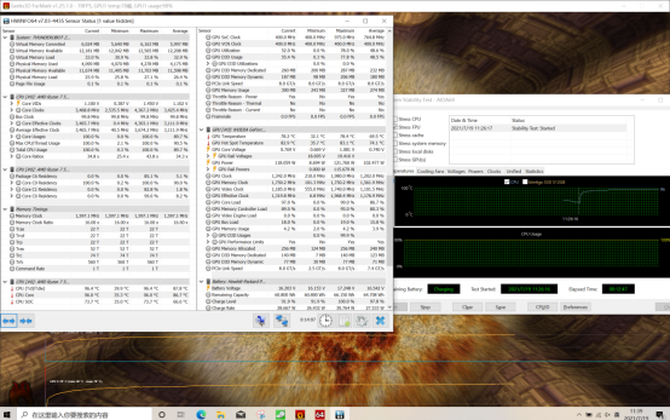Close sensors with the blue X icon
The width and height of the screenshot is (670, 420).
coord(380,320)
